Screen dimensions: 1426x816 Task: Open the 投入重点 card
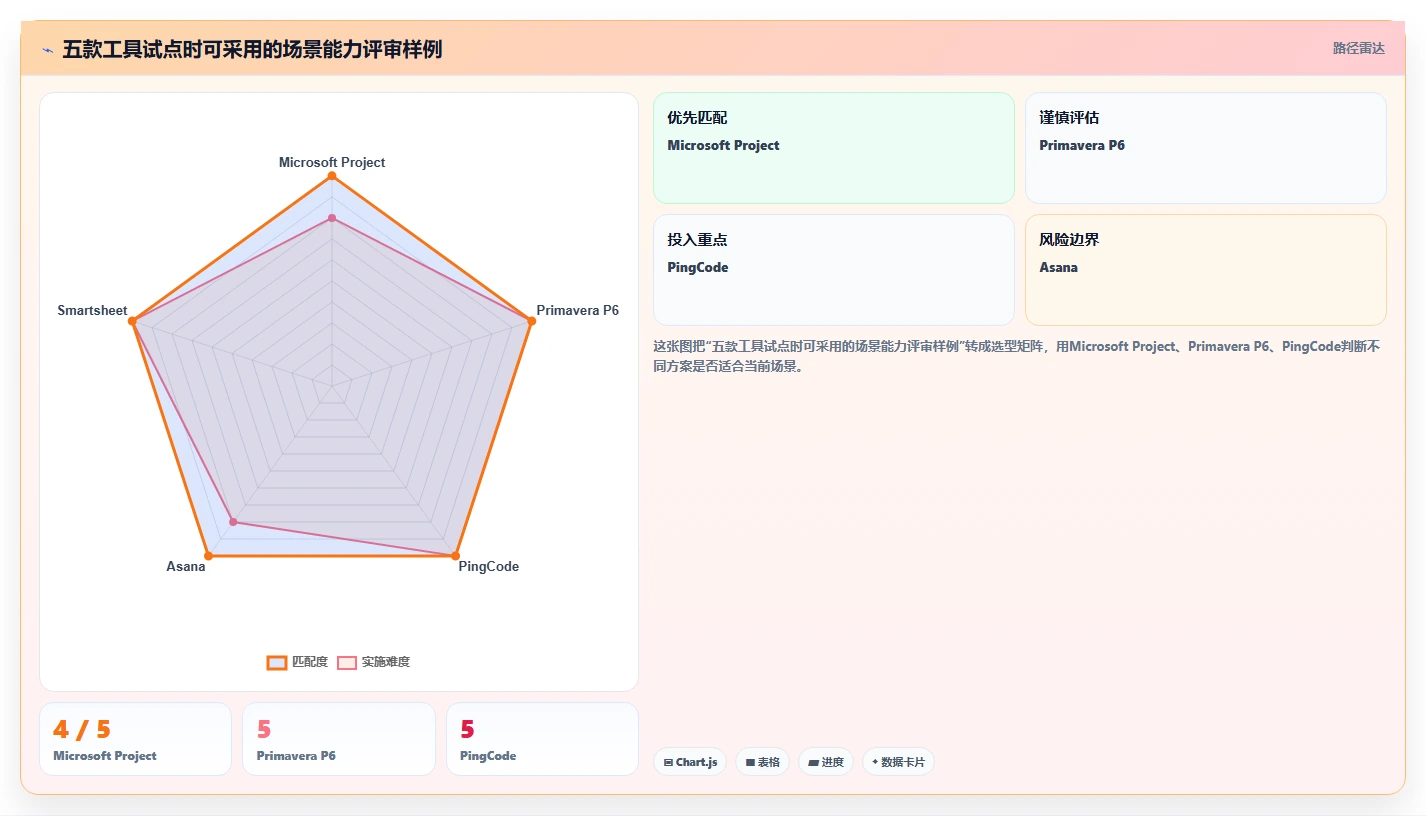click(x=834, y=270)
